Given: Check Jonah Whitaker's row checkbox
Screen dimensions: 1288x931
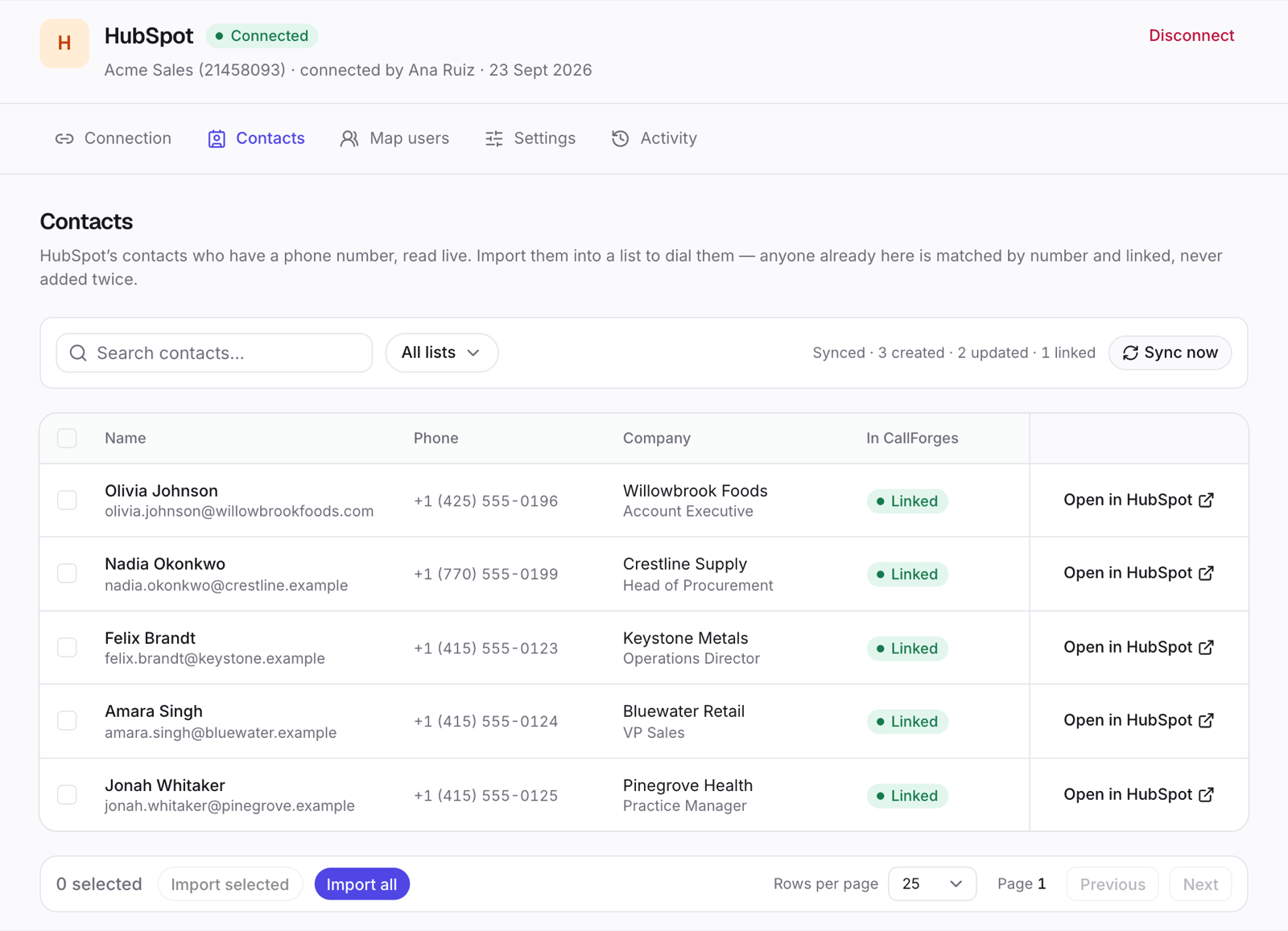Looking at the screenshot, I should pyautogui.click(x=67, y=795).
